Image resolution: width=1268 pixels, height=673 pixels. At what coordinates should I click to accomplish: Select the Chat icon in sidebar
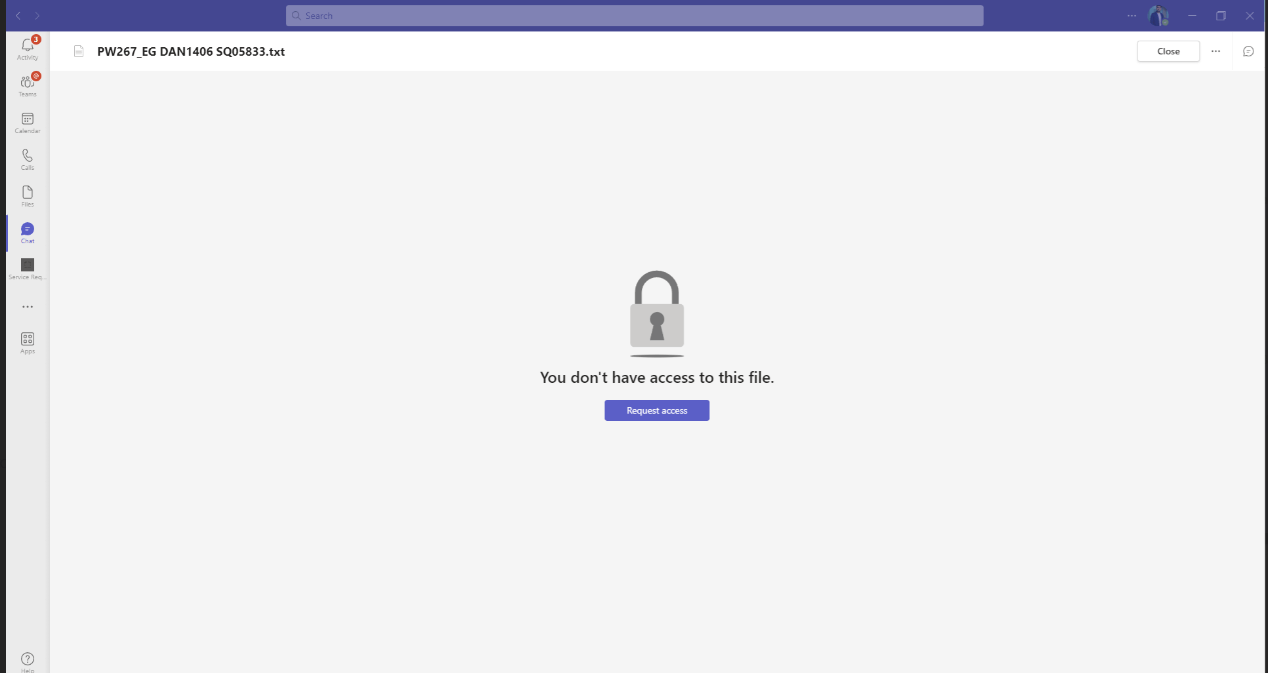[x=27, y=232]
